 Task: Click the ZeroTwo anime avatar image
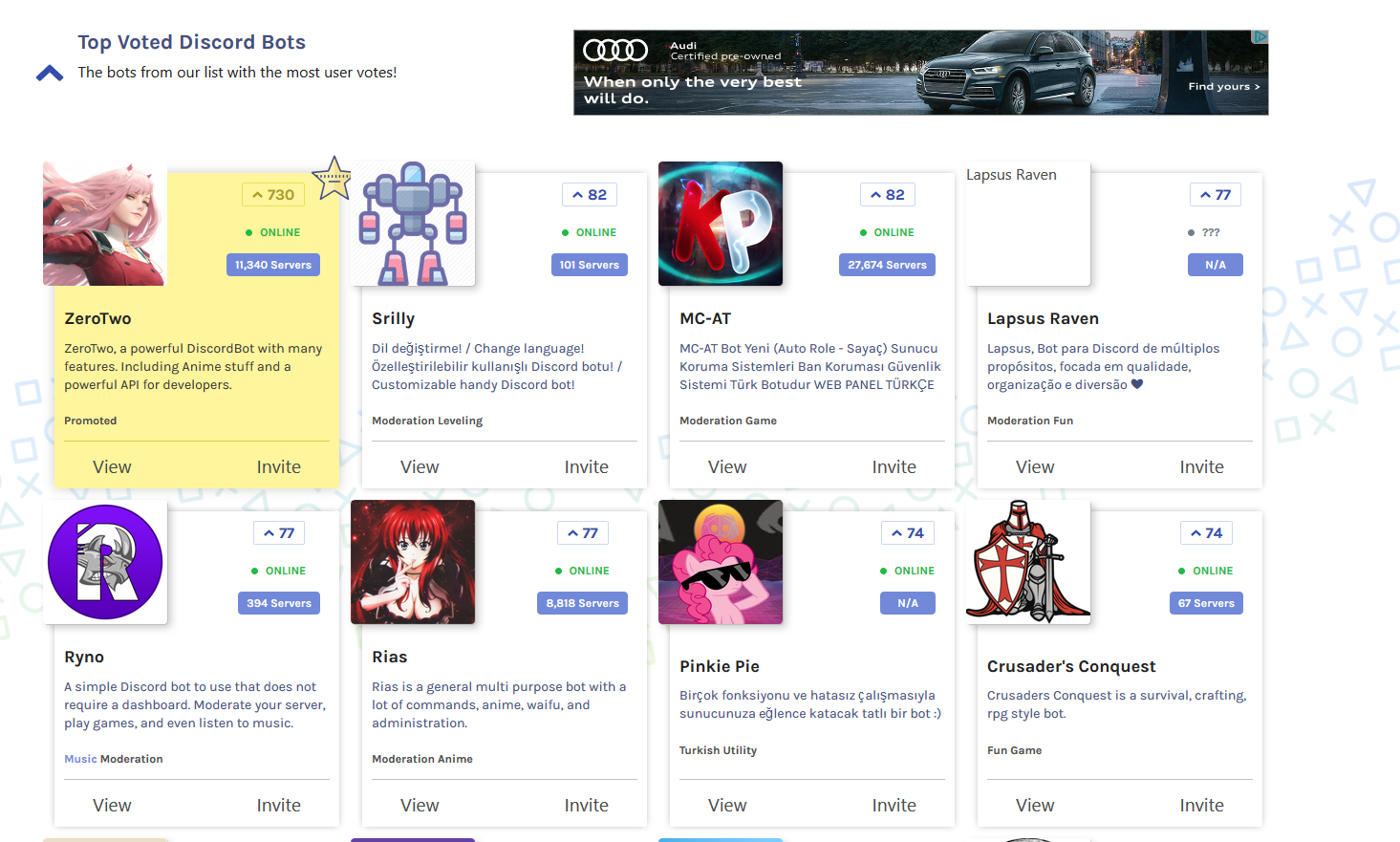tap(105, 224)
